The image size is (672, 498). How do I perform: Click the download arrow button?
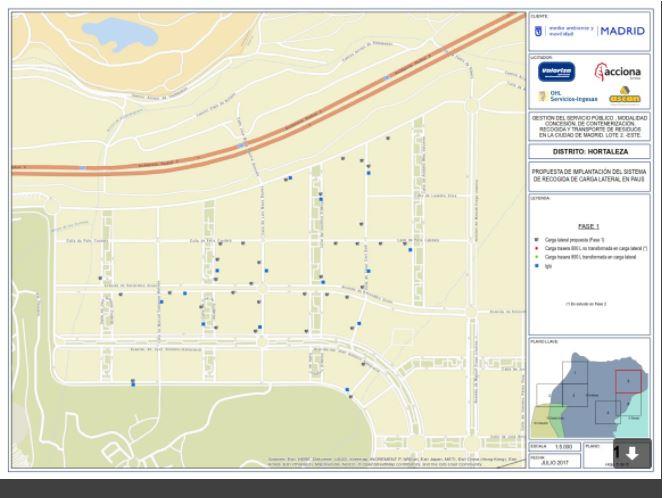[632, 453]
